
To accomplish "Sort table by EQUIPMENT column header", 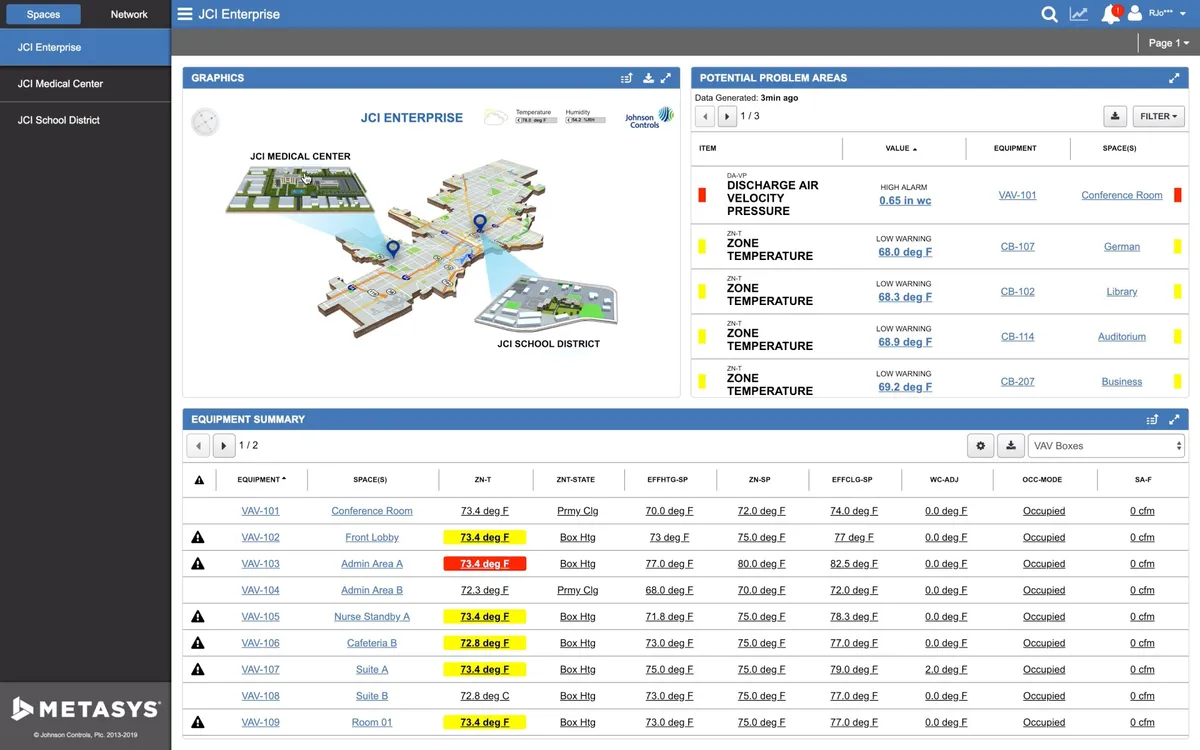I will coord(261,480).
